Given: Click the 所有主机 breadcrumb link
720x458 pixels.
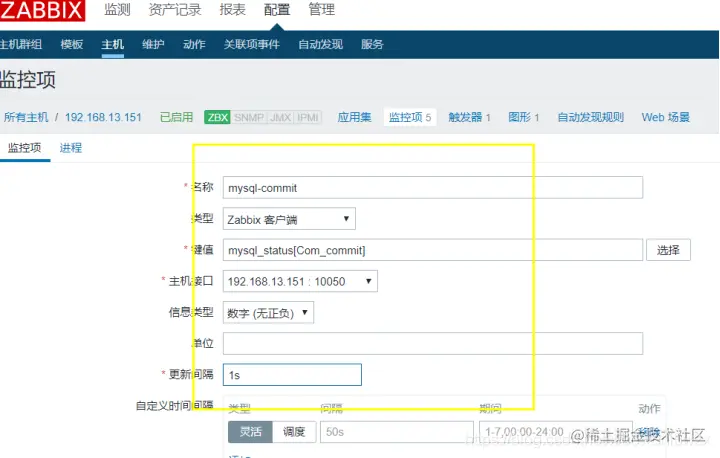Looking at the screenshot, I should tap(26, 117).
